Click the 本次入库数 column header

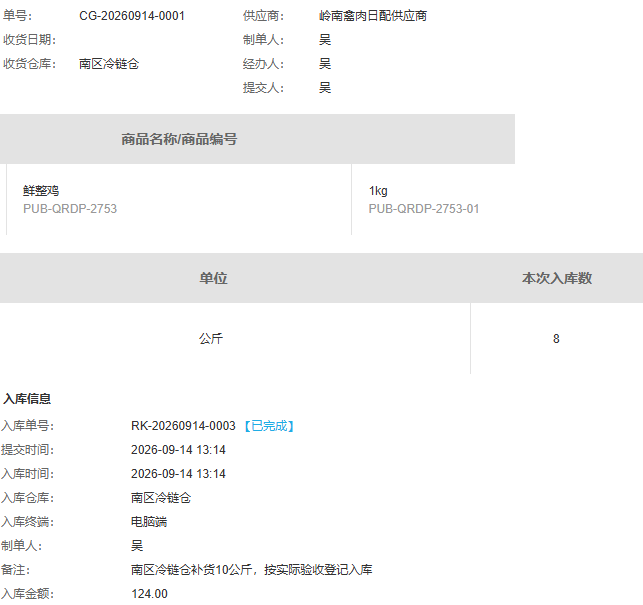coord(556,278)
